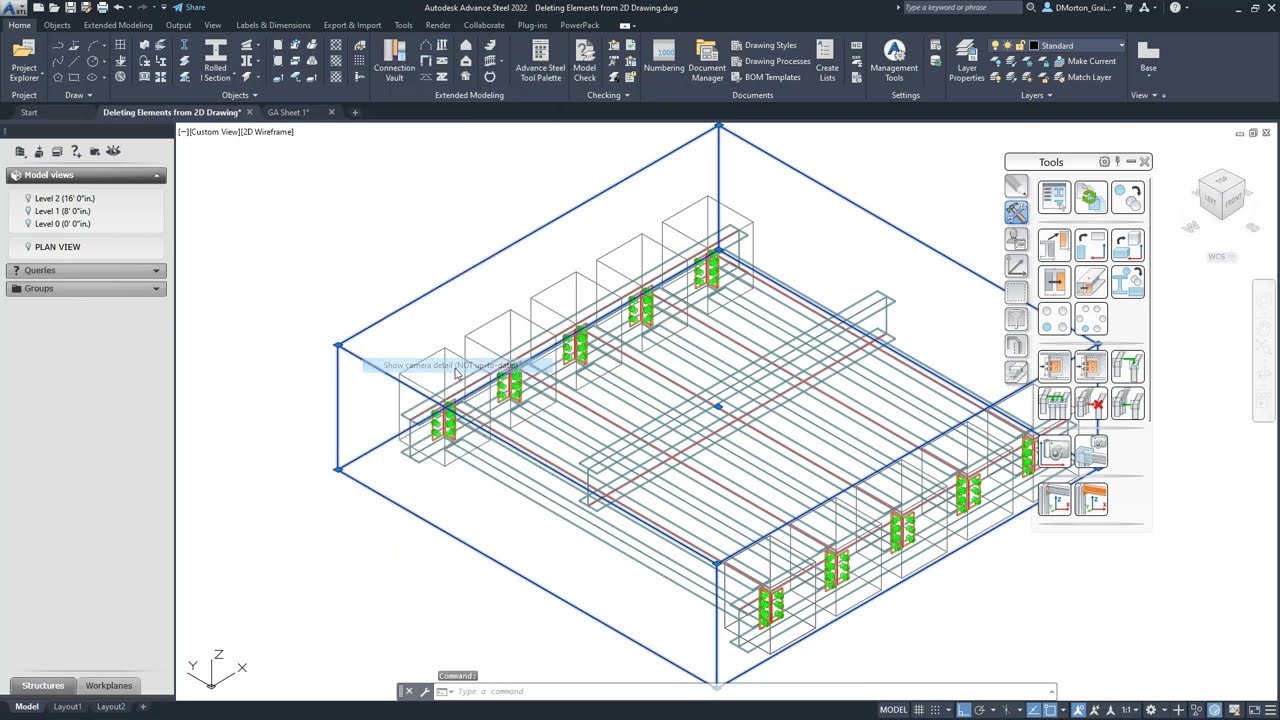Expand the Queries section

[87, 270]
